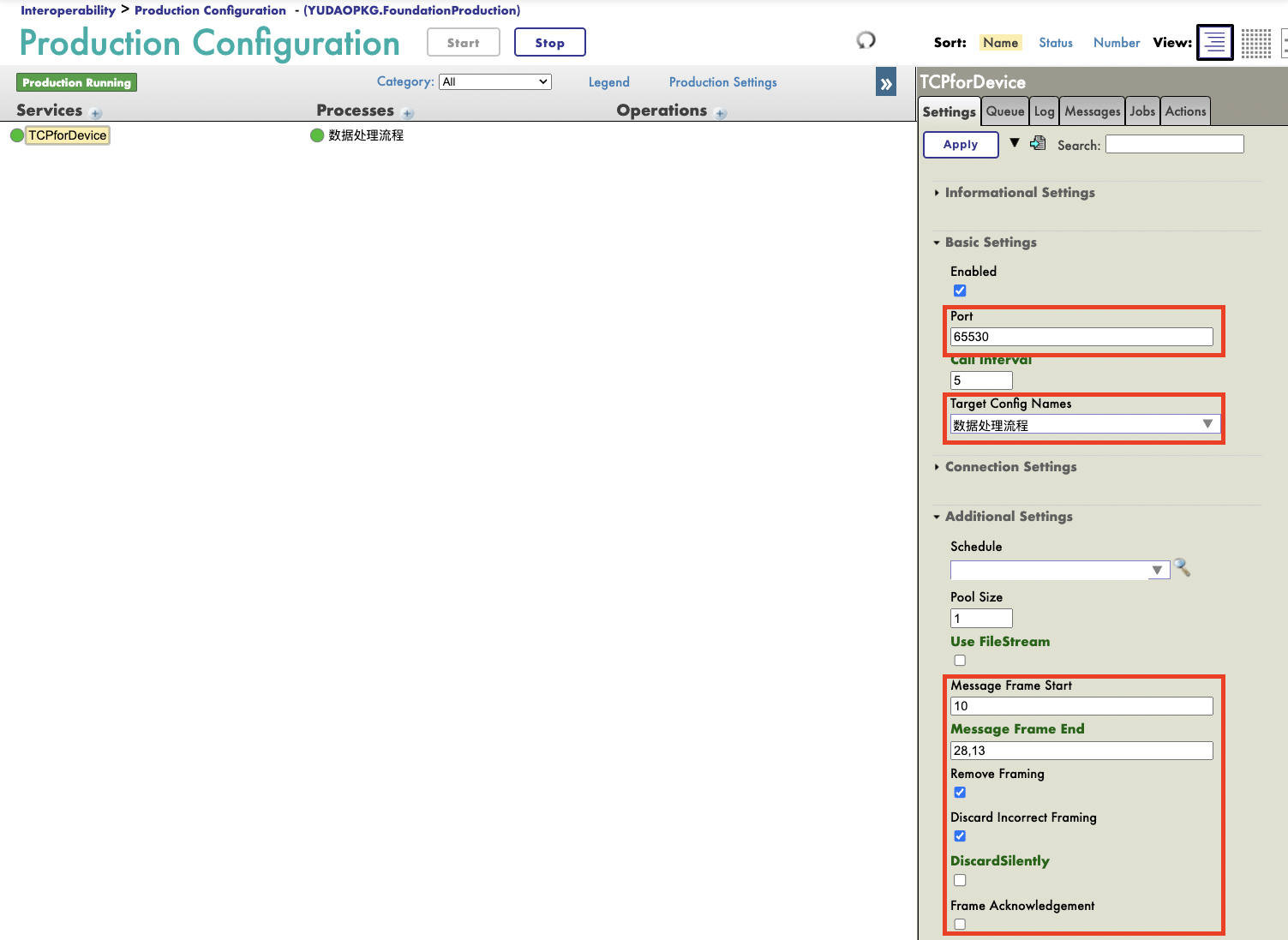Enable the DiscardSilently checkbox
Screen dimensions: 1288x940
pos(960,880)
